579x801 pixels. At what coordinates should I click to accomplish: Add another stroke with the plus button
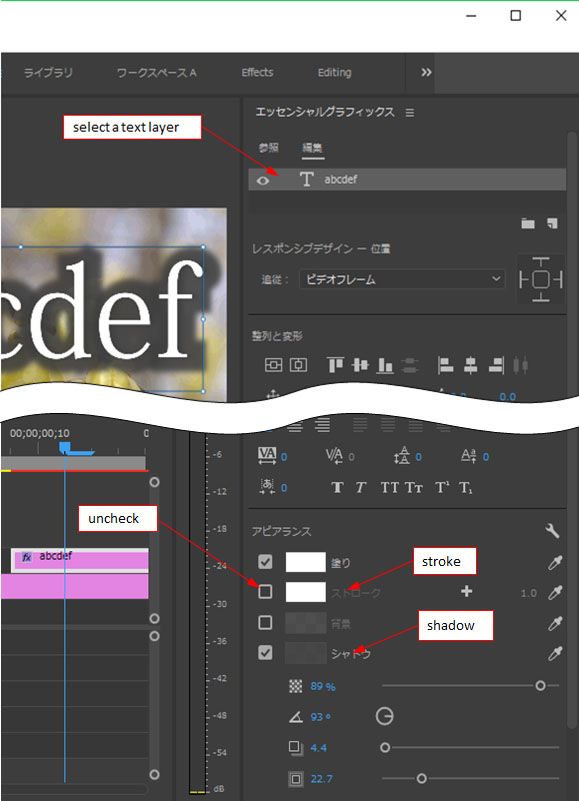[x=467, y=592]
